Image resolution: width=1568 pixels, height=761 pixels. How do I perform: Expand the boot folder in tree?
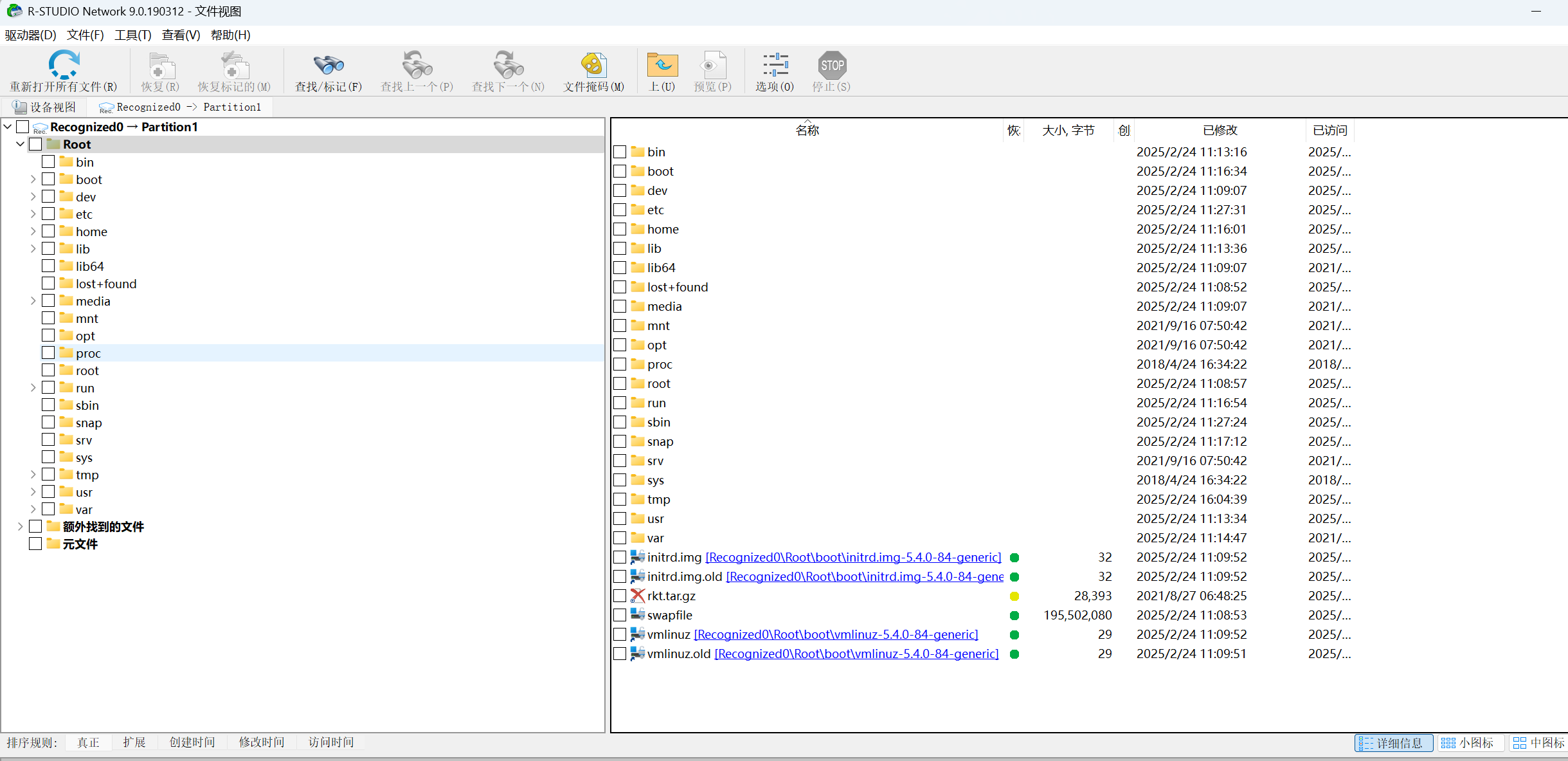33,179
